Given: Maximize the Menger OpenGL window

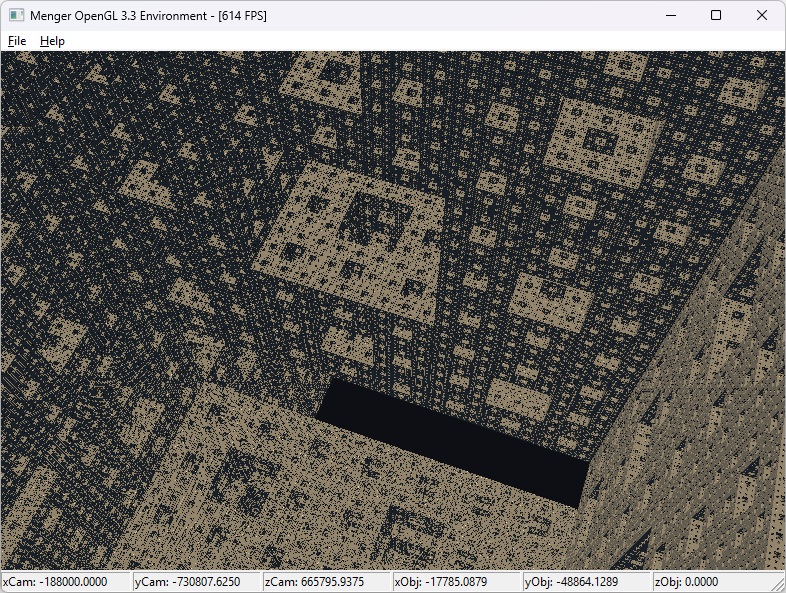Looking at the screenshot, I should 716,16.
